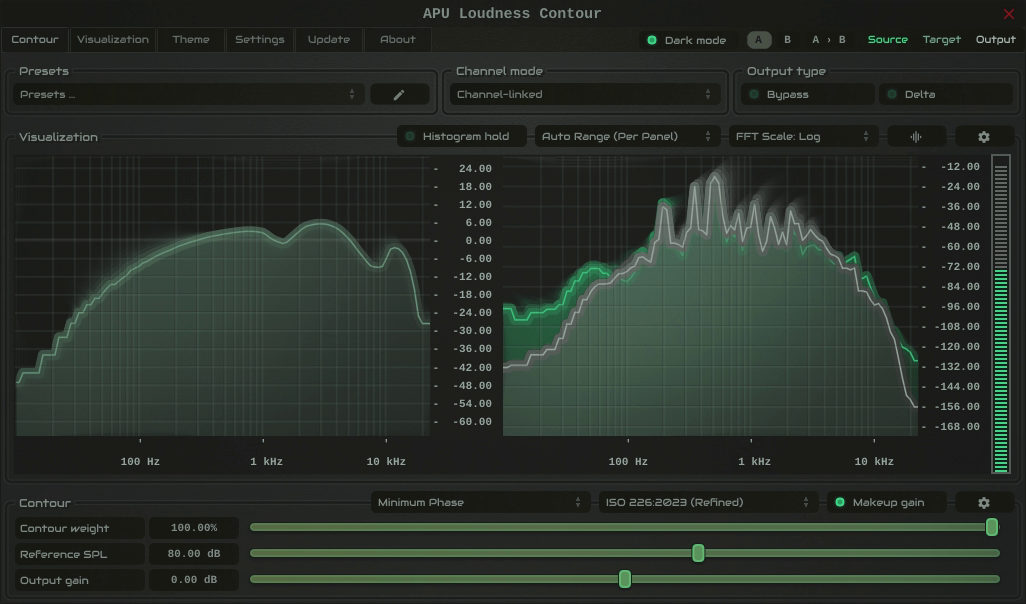Click the Reference SPL 80.00 dB field
This screenshot has width=1026, height=604.
point(194,554)
